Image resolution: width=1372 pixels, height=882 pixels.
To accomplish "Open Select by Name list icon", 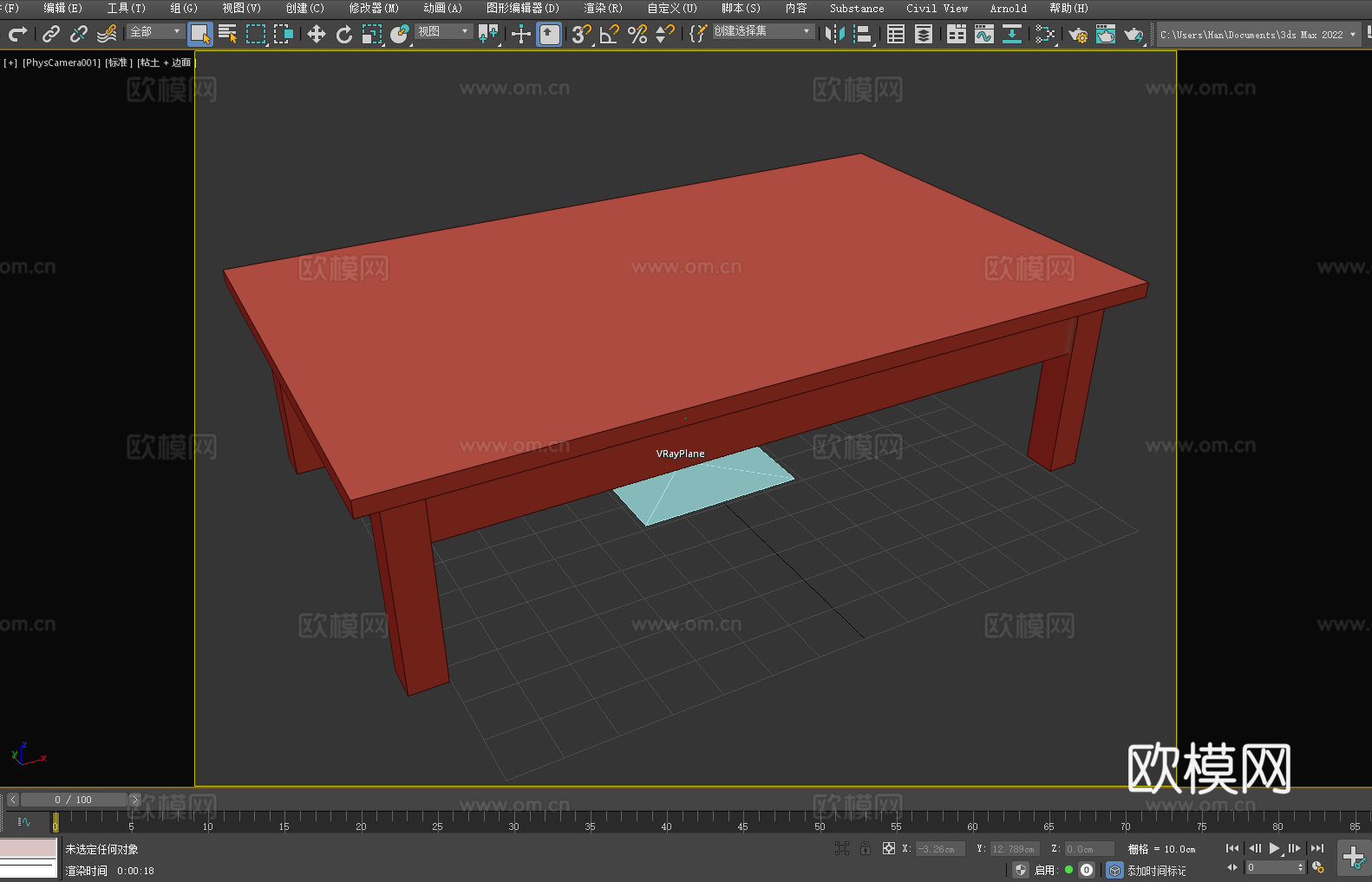I will (x=228, y=34).
